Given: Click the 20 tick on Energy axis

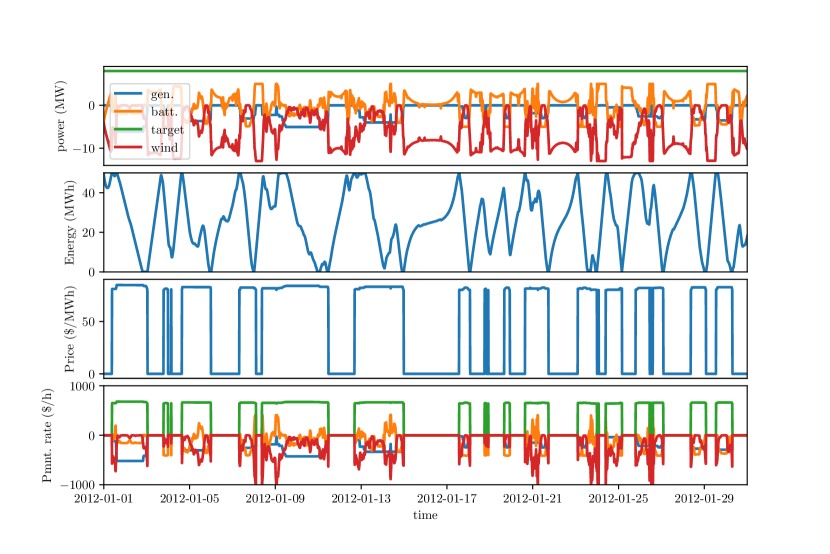Looking at the screenshot, I should pyautogui.click(x=89, y=233).
